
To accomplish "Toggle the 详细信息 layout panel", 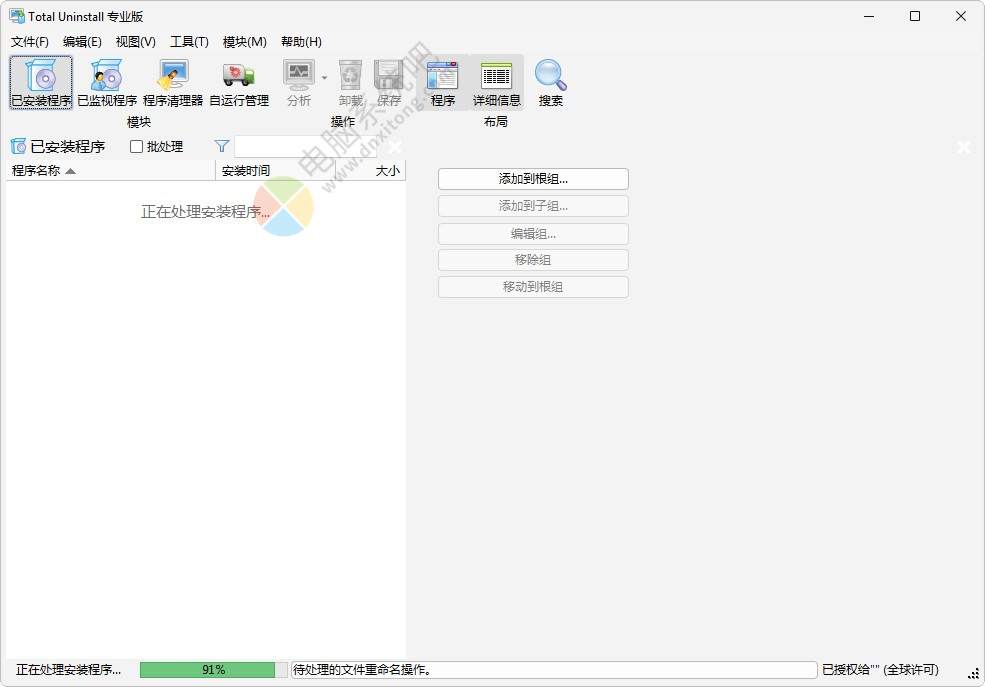I will click(496, 82).
